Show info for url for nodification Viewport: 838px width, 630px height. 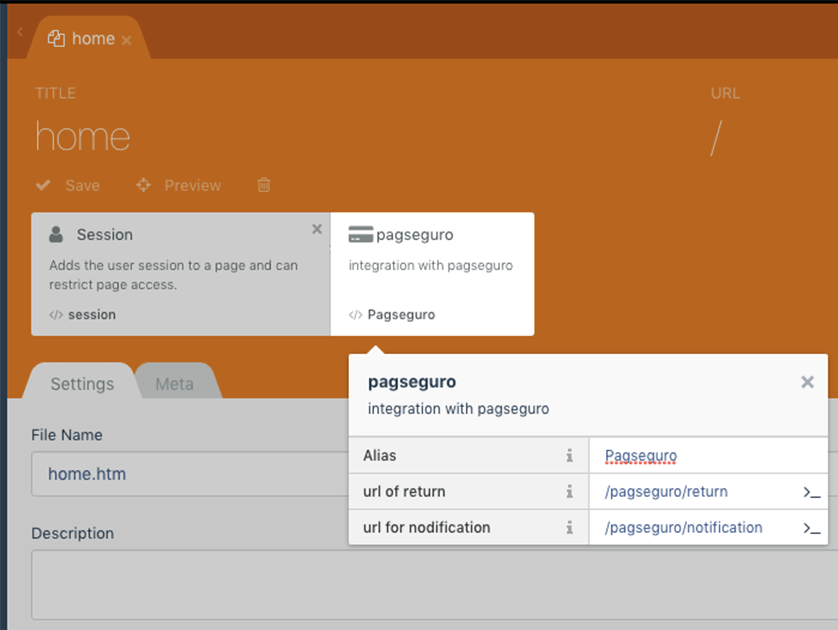click(x=570, y=527)
